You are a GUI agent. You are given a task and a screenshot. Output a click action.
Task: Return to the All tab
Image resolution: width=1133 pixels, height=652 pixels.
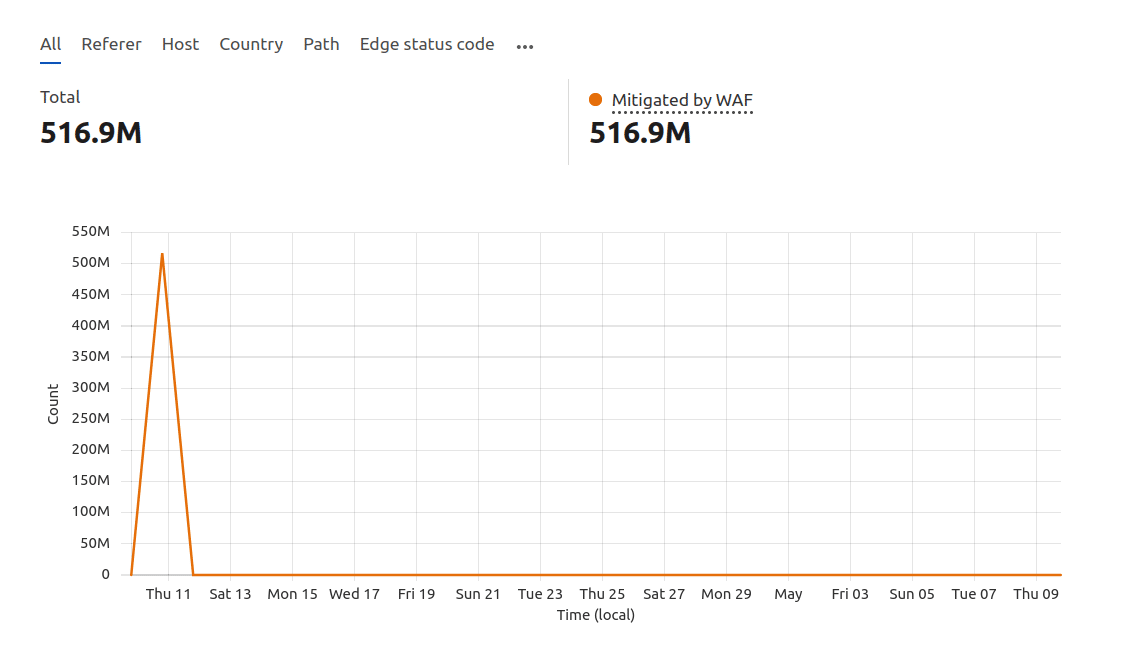click(50, 44)
